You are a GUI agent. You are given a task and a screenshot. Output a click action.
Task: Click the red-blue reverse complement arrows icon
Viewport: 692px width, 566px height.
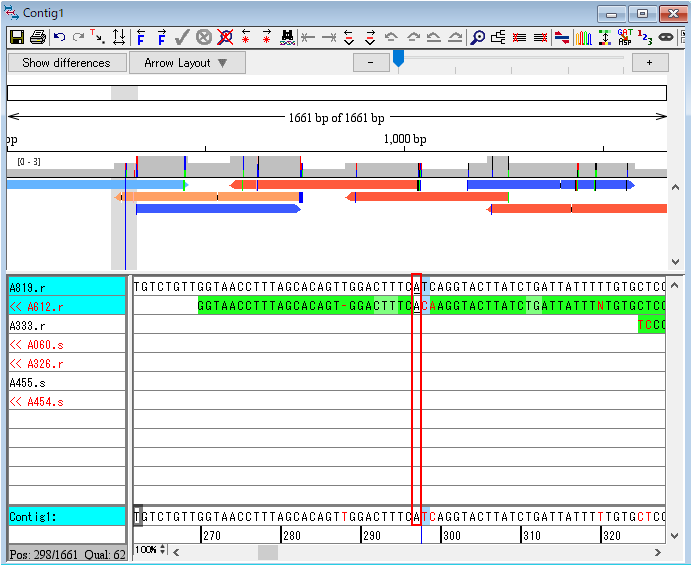[x=561, y=38]
